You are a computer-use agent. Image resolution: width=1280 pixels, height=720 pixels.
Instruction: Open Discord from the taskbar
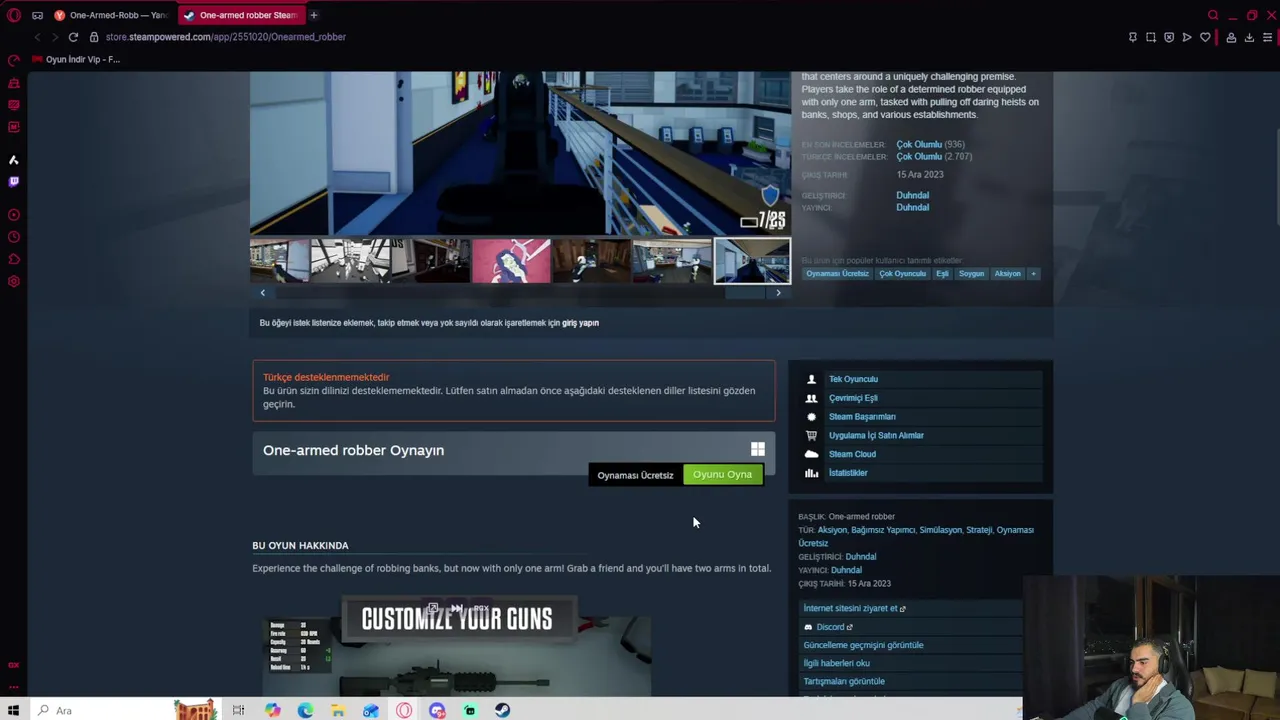437,710
